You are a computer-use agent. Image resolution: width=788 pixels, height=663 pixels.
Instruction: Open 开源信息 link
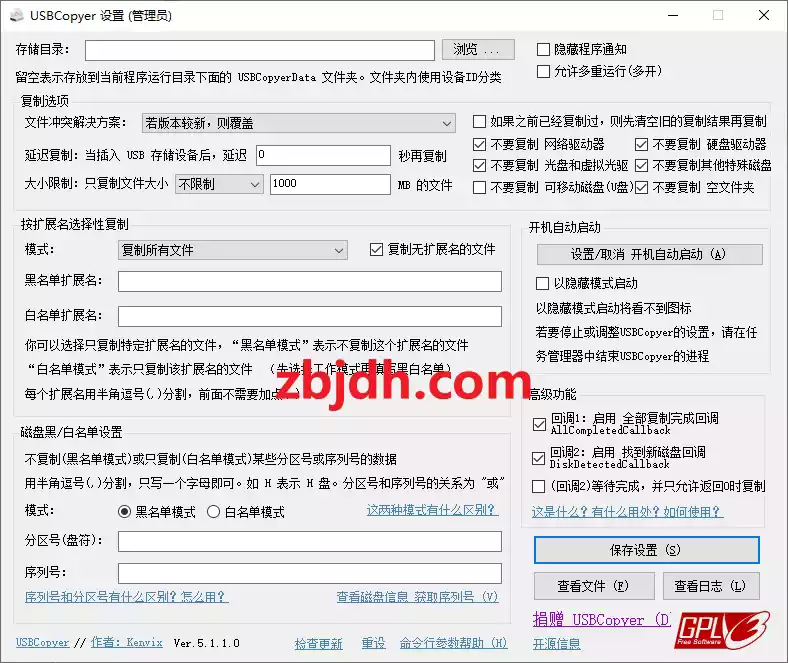(557, 644)
